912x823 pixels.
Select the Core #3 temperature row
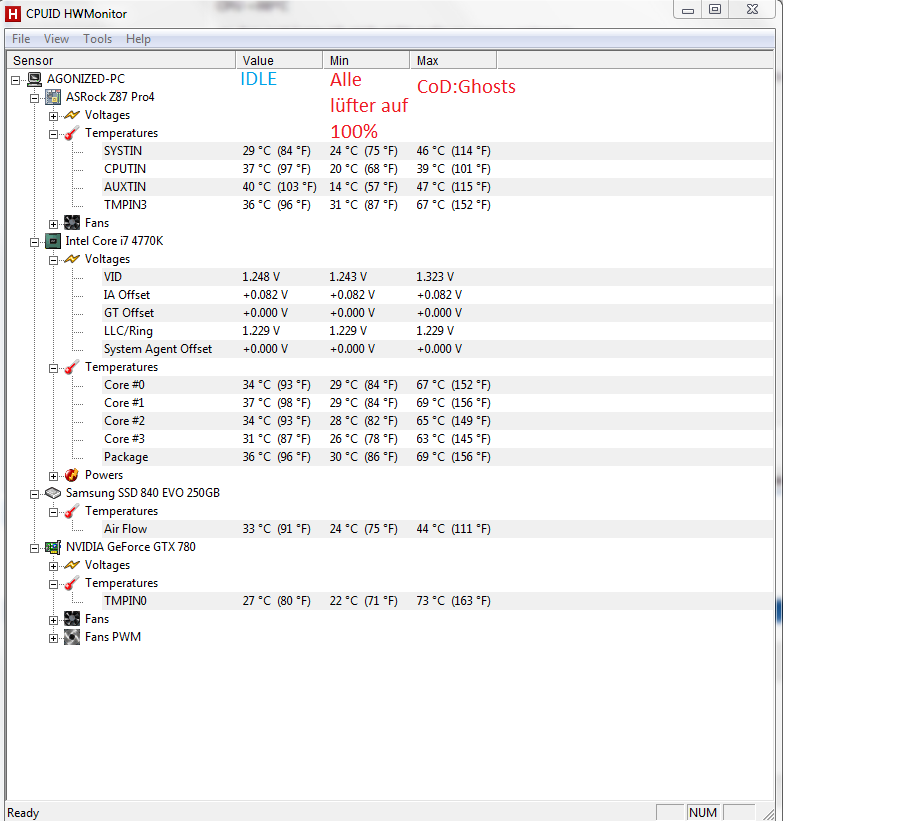pos(436,440)
